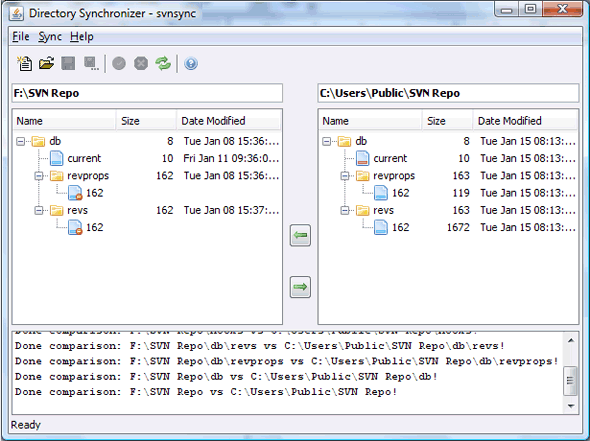
Task: Open the File menu
Action: click(21, 36)
